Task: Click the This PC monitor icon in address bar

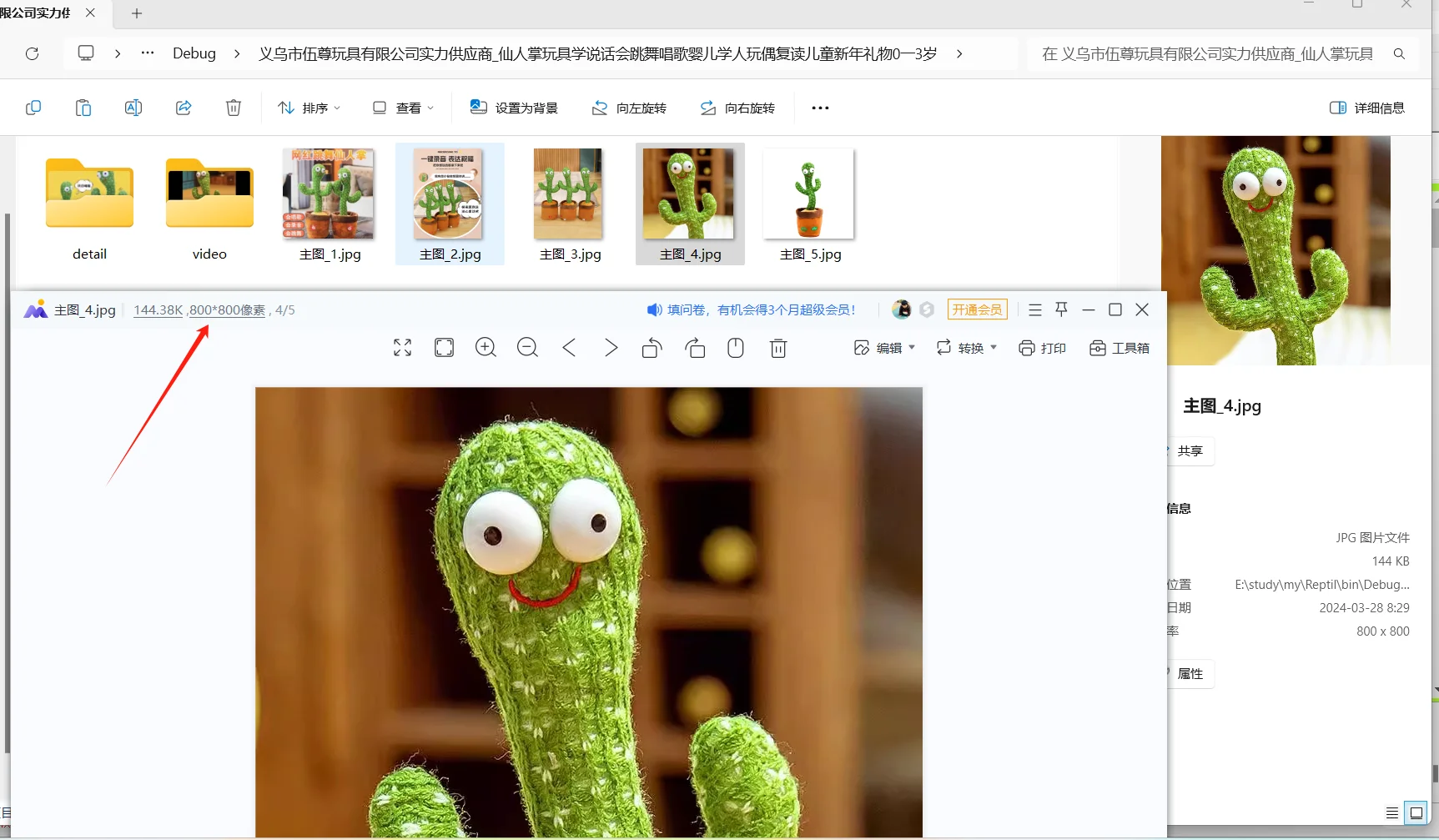Action: click(x=86, y=53)
